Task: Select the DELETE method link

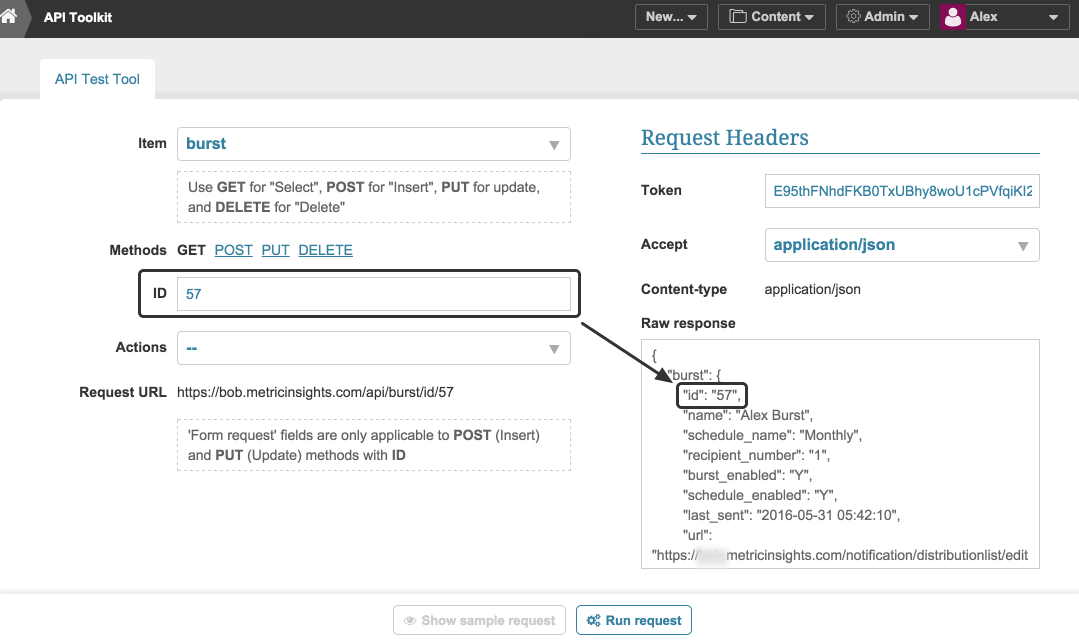Action: [x=325, y=250]
